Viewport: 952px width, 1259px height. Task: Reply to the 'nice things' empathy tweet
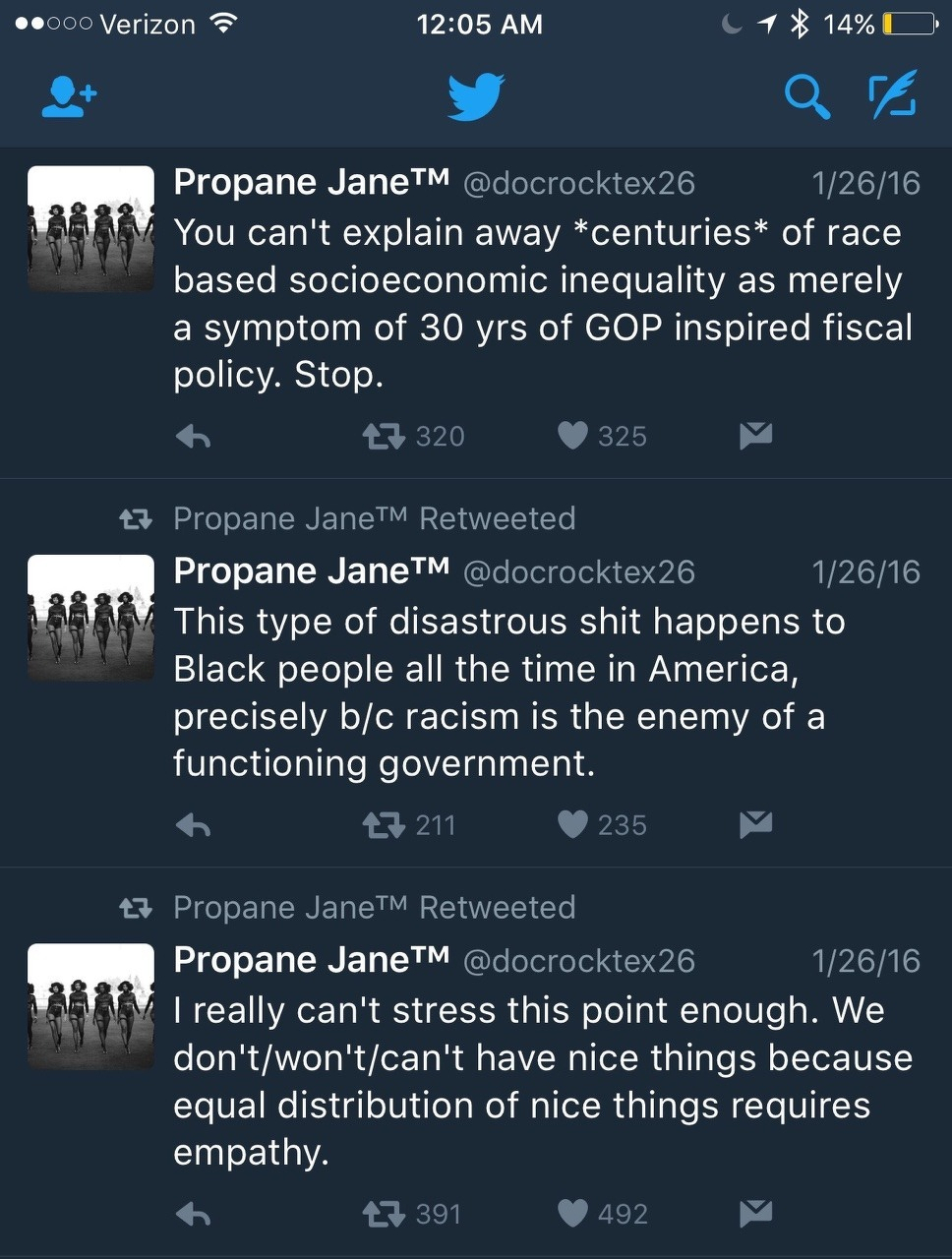[194, 1214]
